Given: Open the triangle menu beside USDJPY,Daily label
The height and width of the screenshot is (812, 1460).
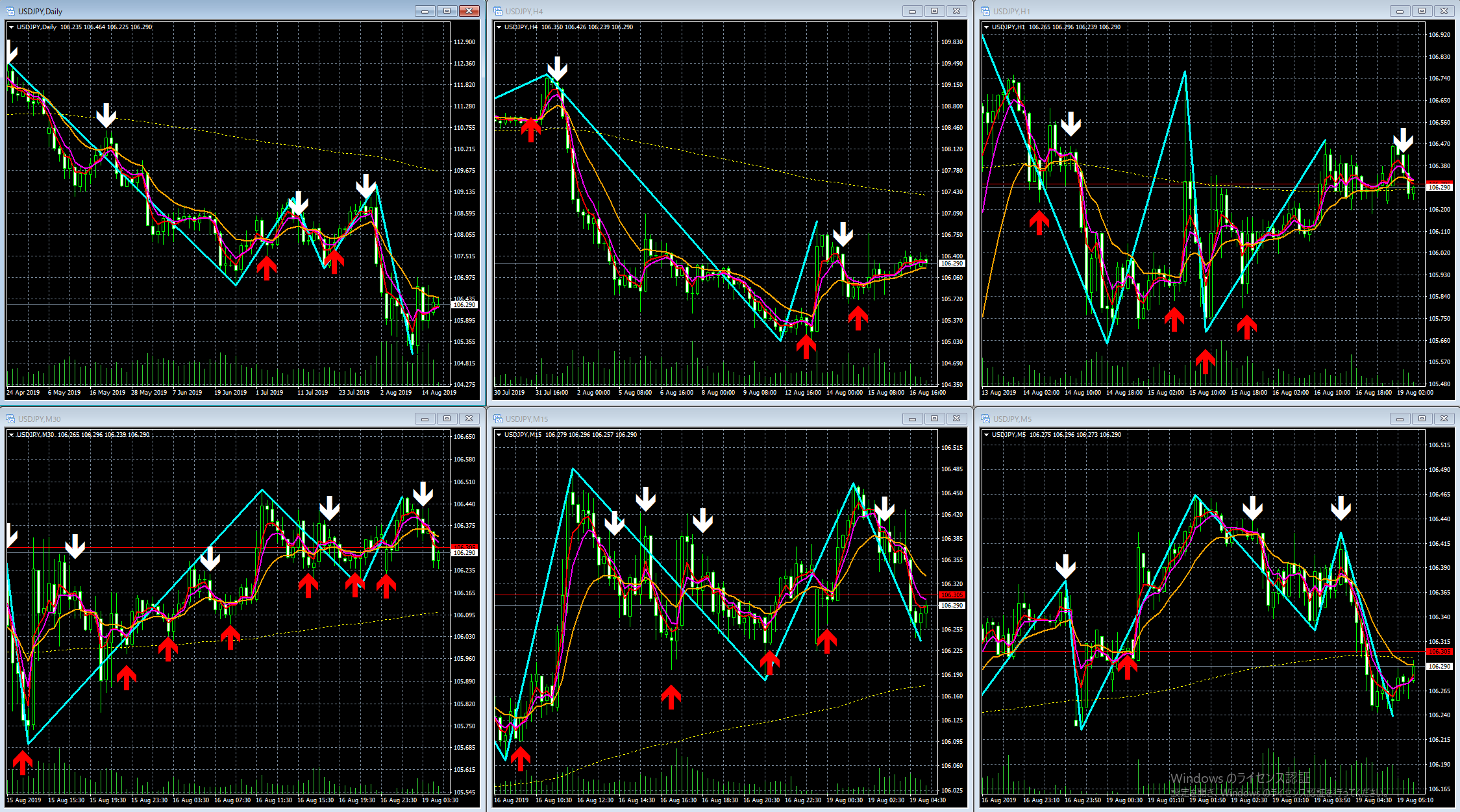Looking at the screenshot, I should tap(11, 27).
